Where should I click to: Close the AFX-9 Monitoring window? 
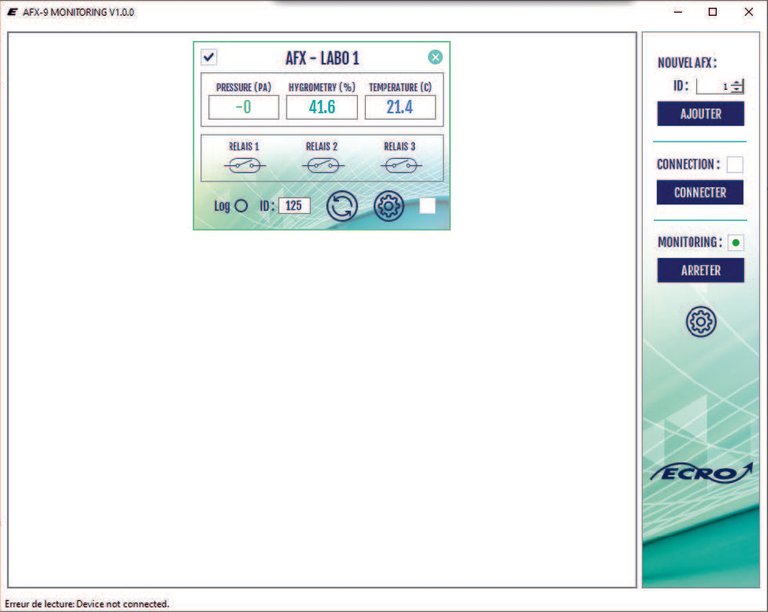(749, 12)
